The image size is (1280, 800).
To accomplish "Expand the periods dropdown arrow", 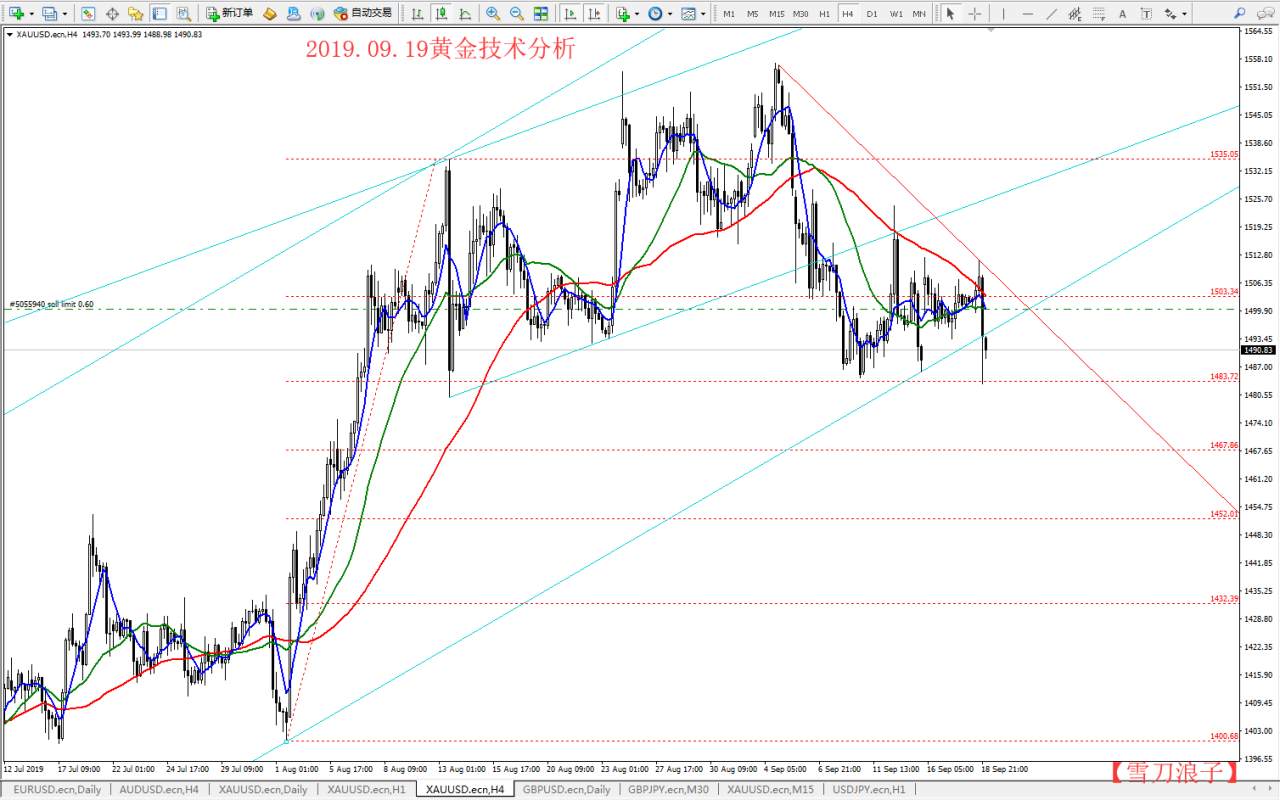I will (x=670, y=14).
